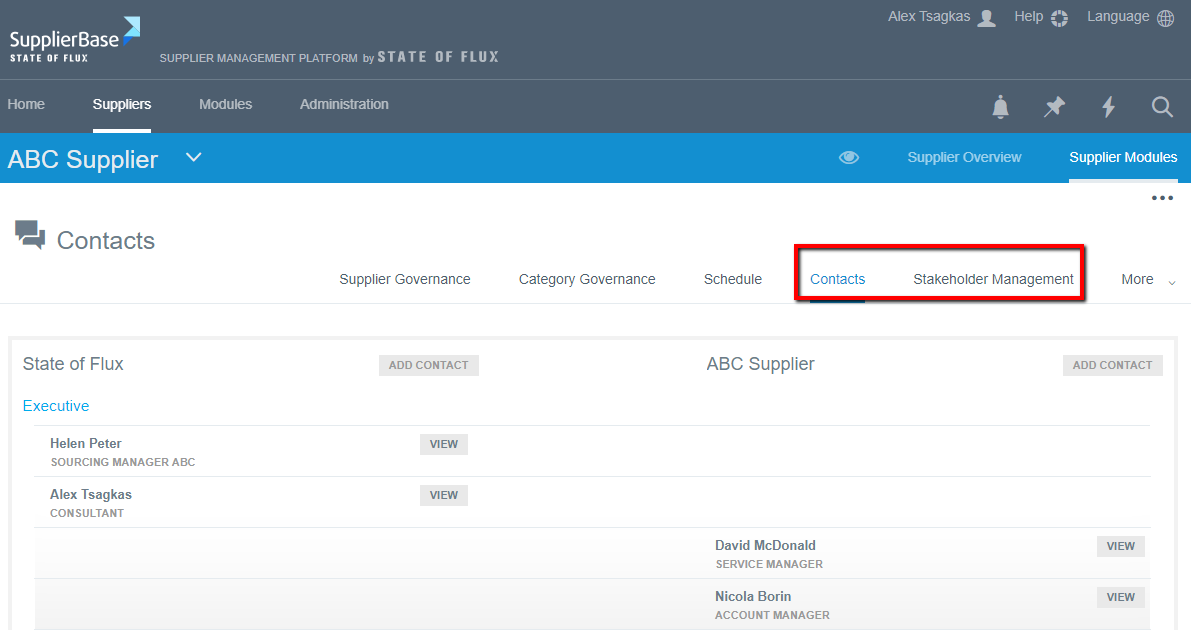Click the Alex Tsagkas user profile icon
Viewport: 1191px width, 630px height.
point(985,16)
